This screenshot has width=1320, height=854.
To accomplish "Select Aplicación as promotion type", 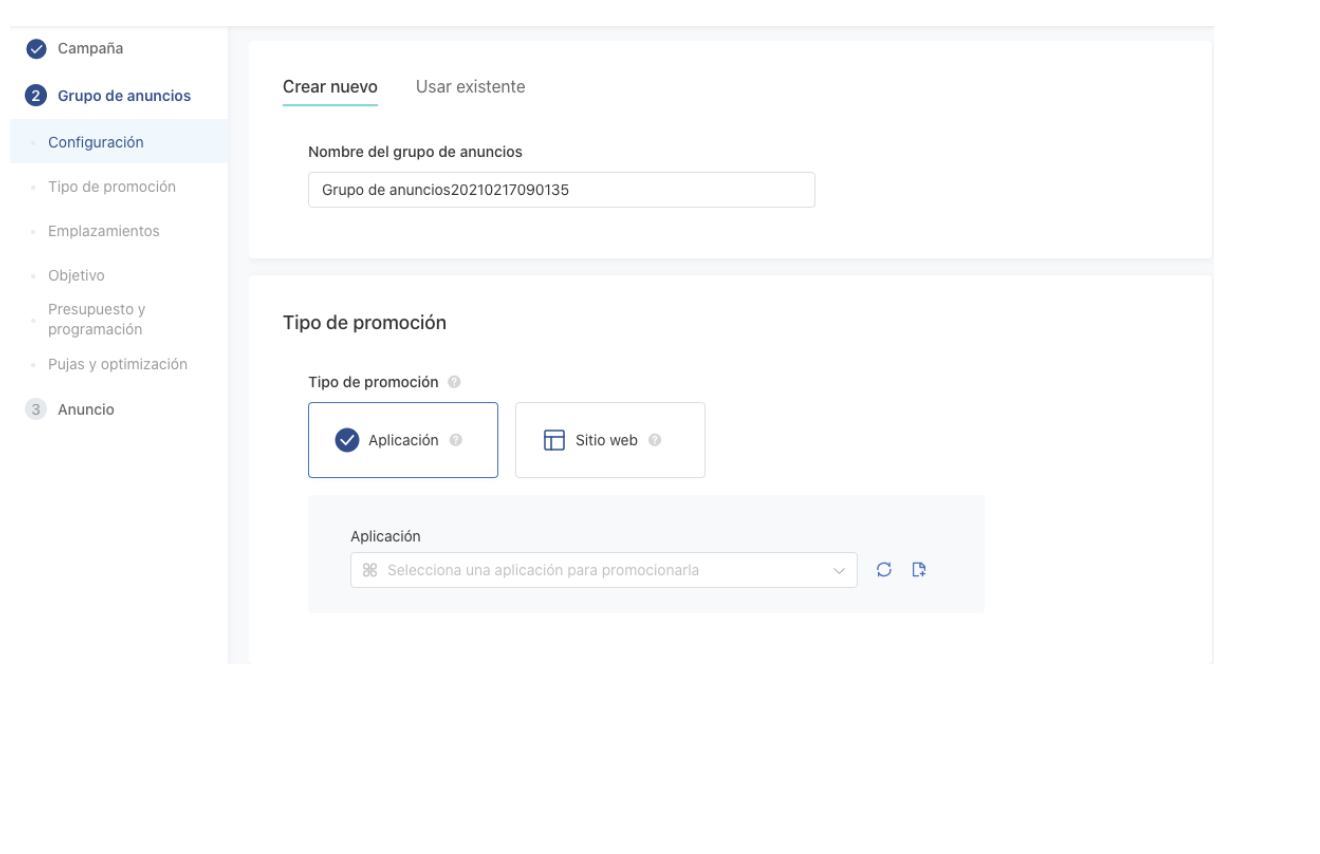I will point(403,440).
